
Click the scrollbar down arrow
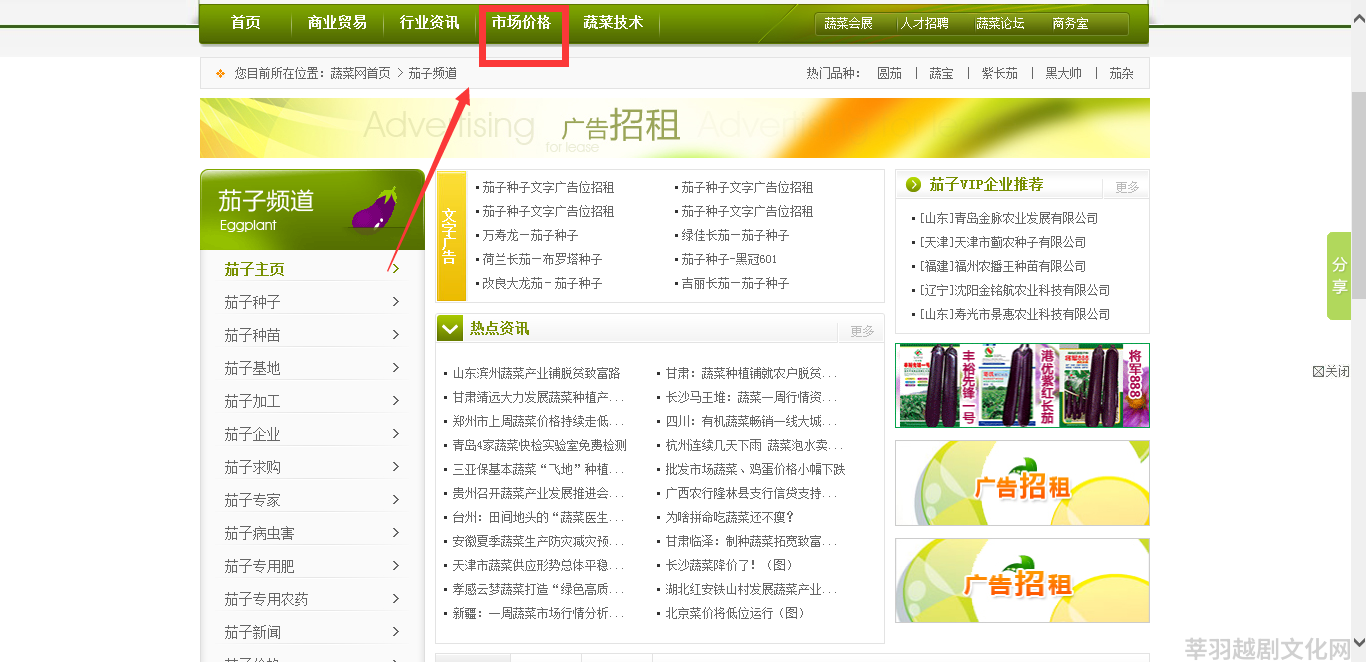point(1358,642)
